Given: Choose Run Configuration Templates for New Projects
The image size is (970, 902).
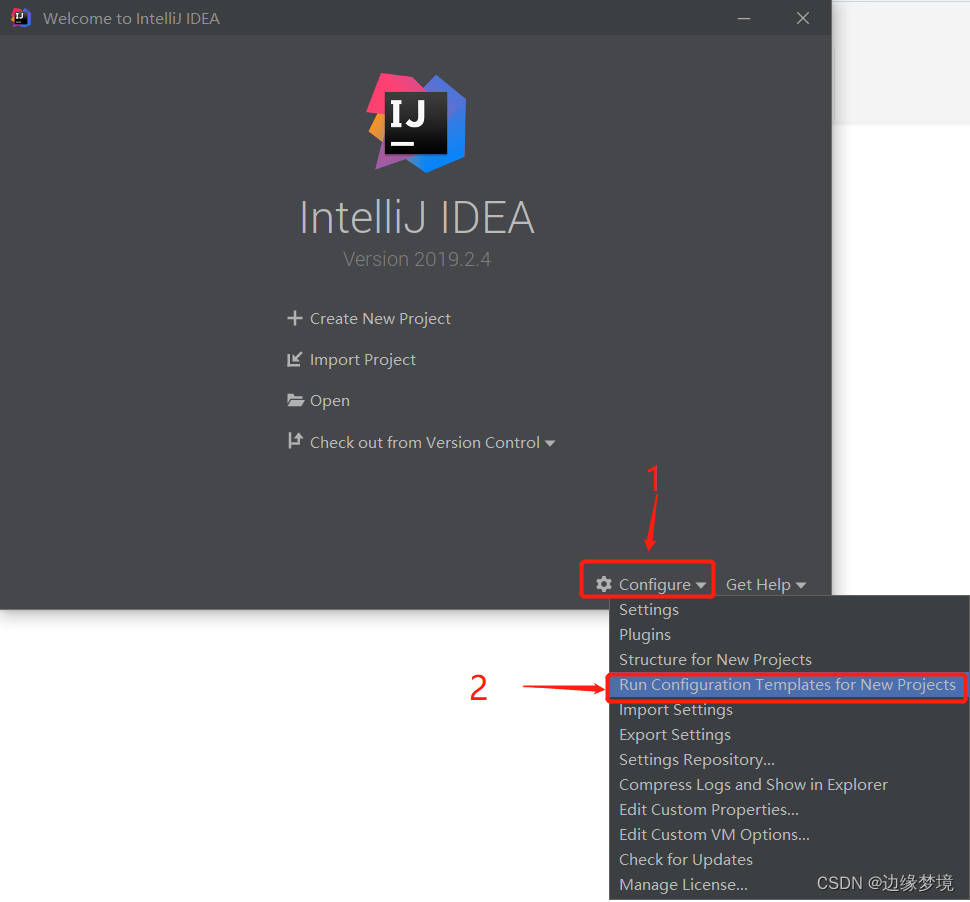Looking at the screenshot, I should coord(787,685).
